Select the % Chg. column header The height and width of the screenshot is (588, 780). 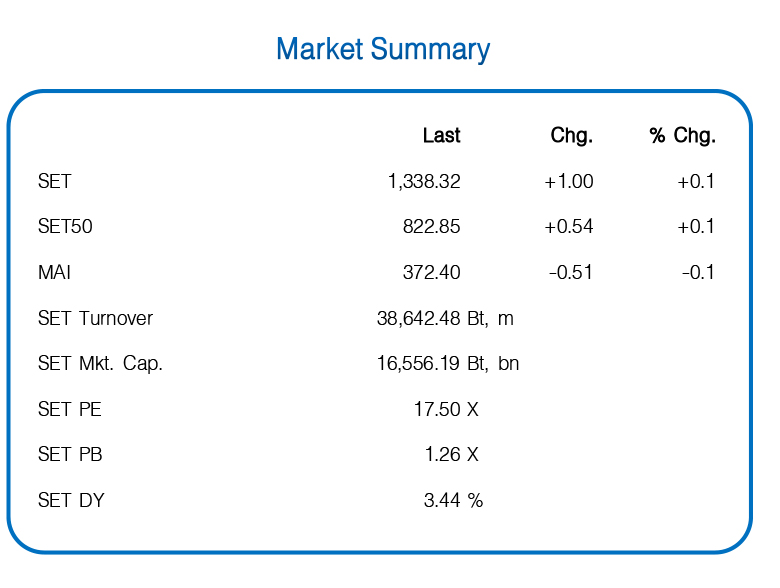pyautogui.click(x=682, y=135)
